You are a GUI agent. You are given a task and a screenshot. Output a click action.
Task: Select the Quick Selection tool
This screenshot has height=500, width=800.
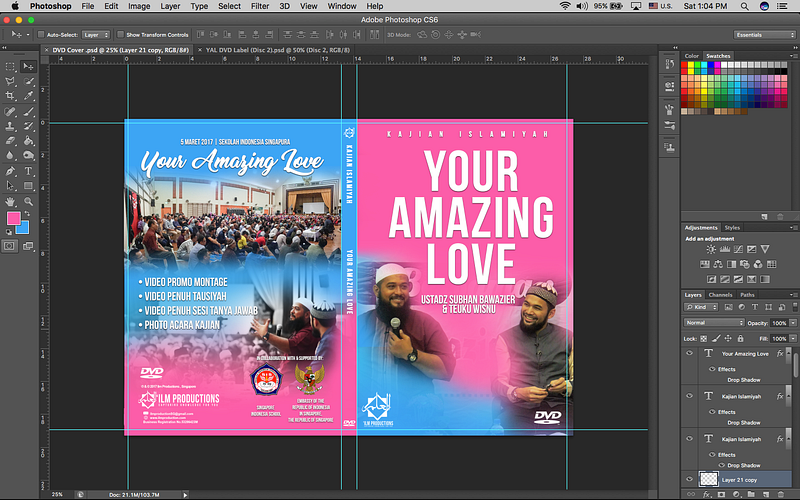[29, 82]
